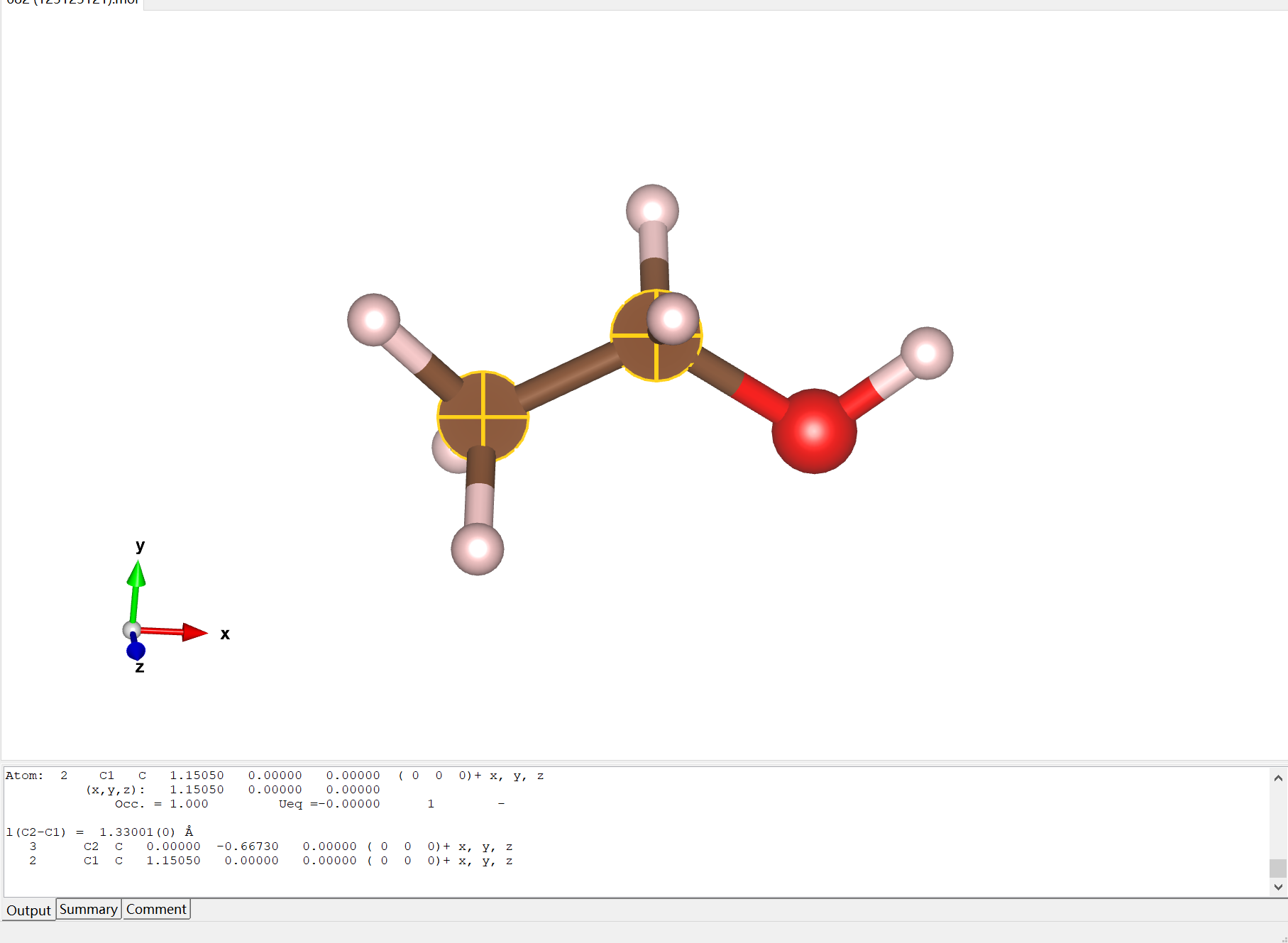The image size is (1288, 943).
Task: Click the highlighted lower-left carbon atom
Action: 483,417
